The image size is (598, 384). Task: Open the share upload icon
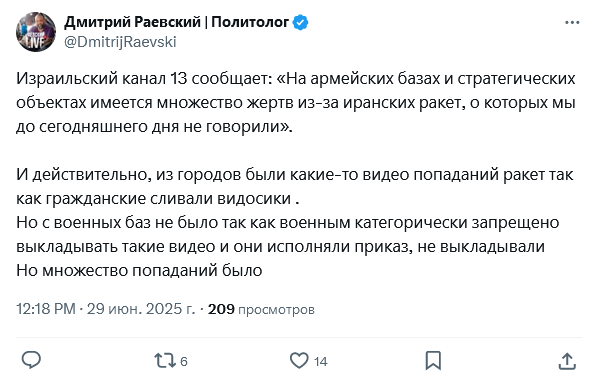pyautogui.click(x=567, y=361)
